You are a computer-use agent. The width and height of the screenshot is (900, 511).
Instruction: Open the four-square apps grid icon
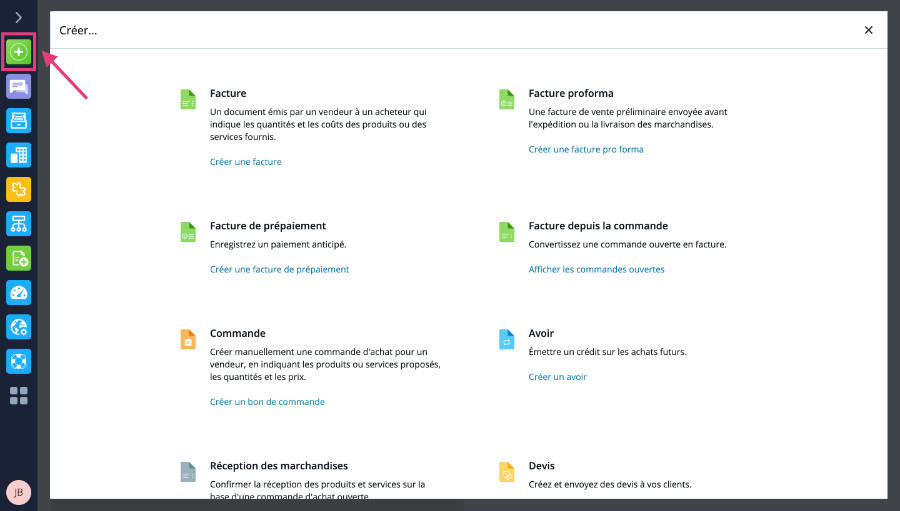click(x=19, y=396)
